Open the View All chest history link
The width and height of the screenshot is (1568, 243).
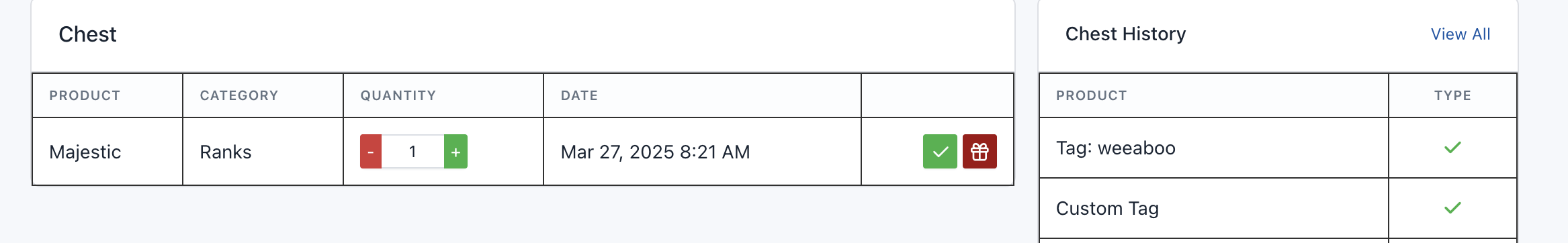[x=1461, y=34]
